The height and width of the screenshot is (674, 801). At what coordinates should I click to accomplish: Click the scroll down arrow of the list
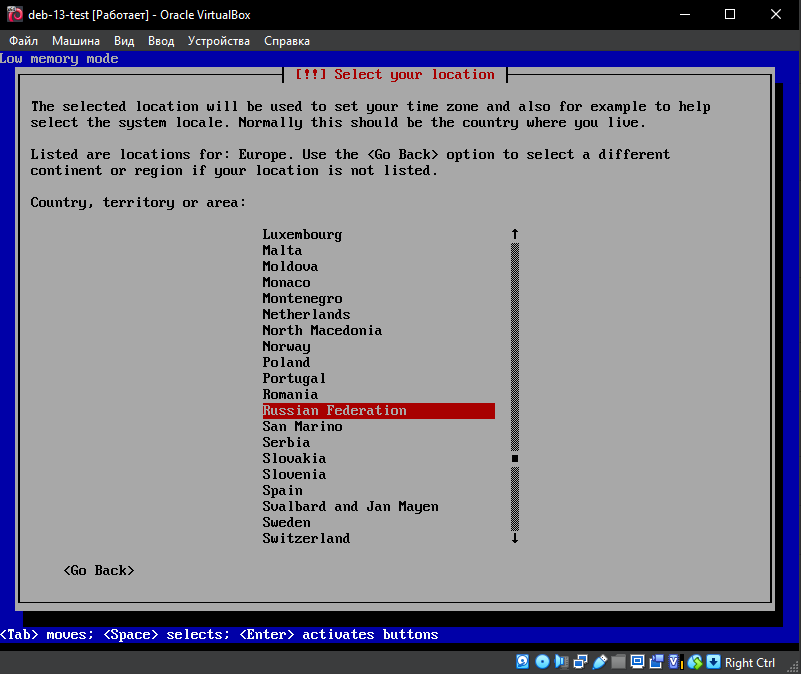[515, 538]
